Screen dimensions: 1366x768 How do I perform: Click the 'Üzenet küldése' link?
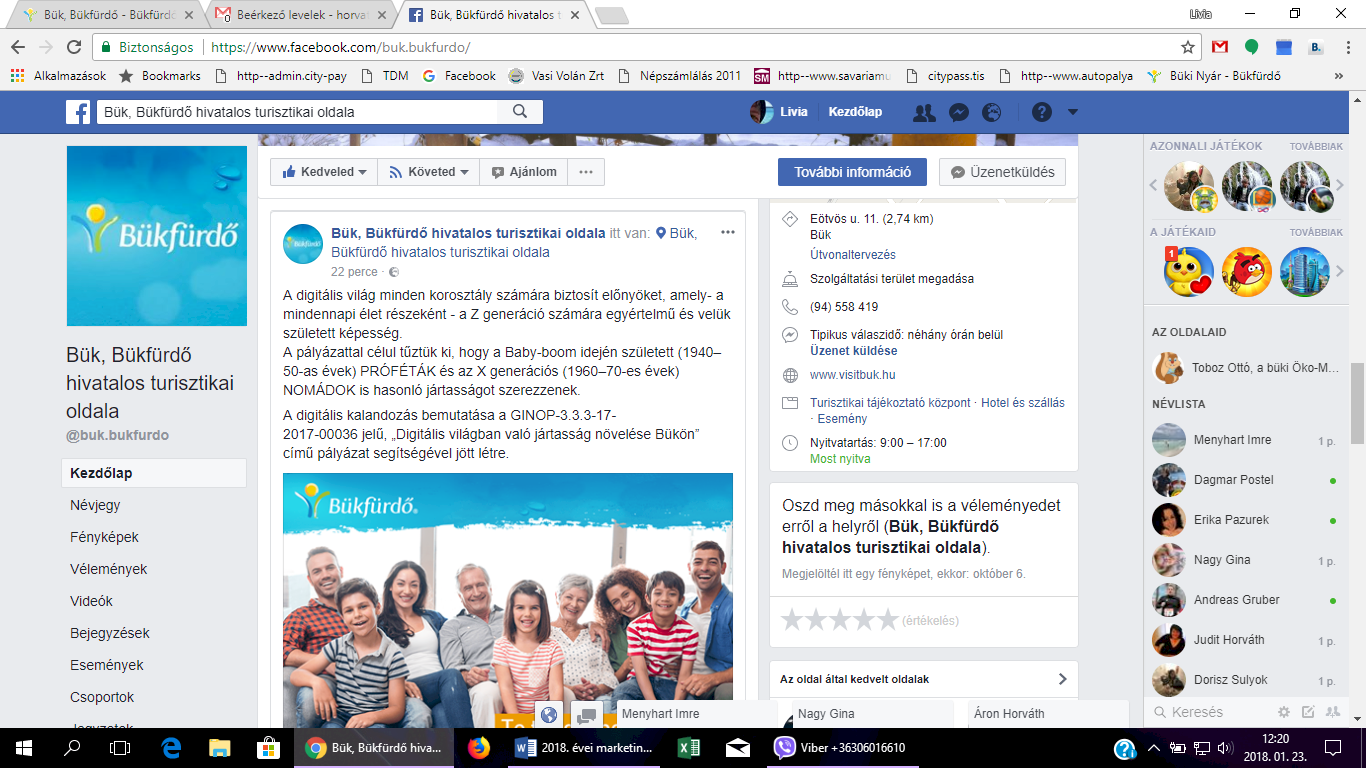(854, 351)
